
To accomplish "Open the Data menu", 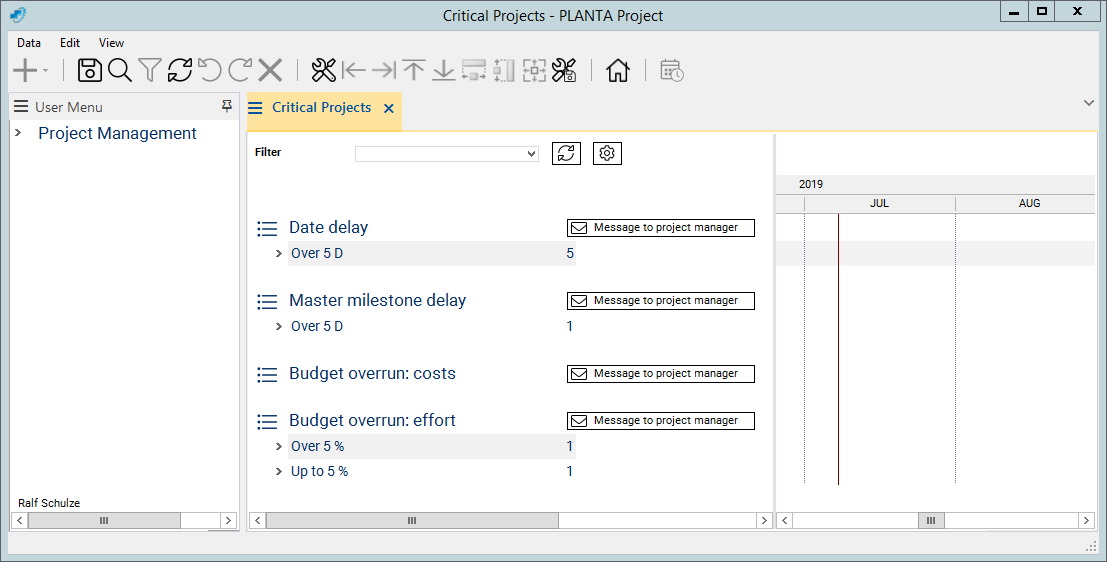I will pos(29,43).
